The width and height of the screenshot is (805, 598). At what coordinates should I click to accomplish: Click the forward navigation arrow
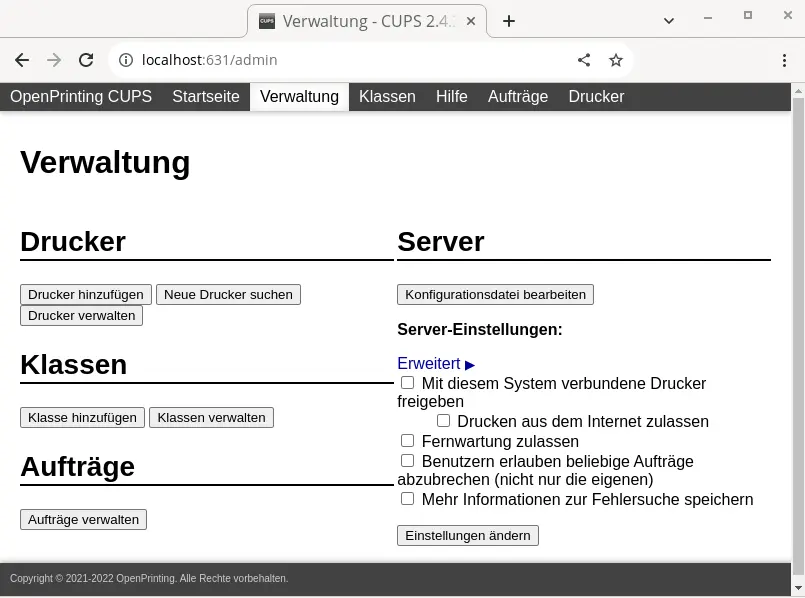pyautogui.click(x=54, y=60)
